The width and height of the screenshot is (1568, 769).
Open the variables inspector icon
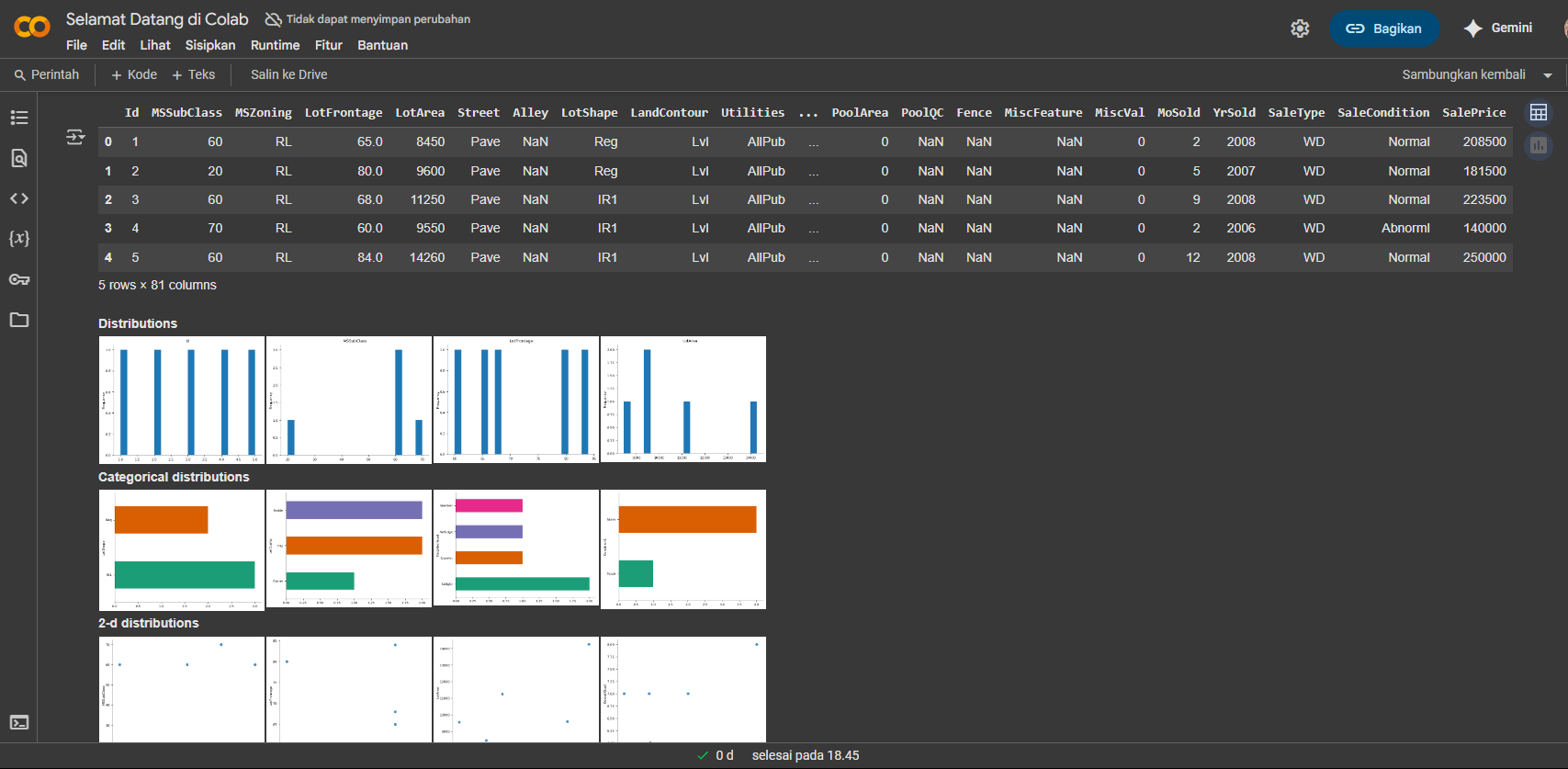pyautogui.click(x=19, y=238)
